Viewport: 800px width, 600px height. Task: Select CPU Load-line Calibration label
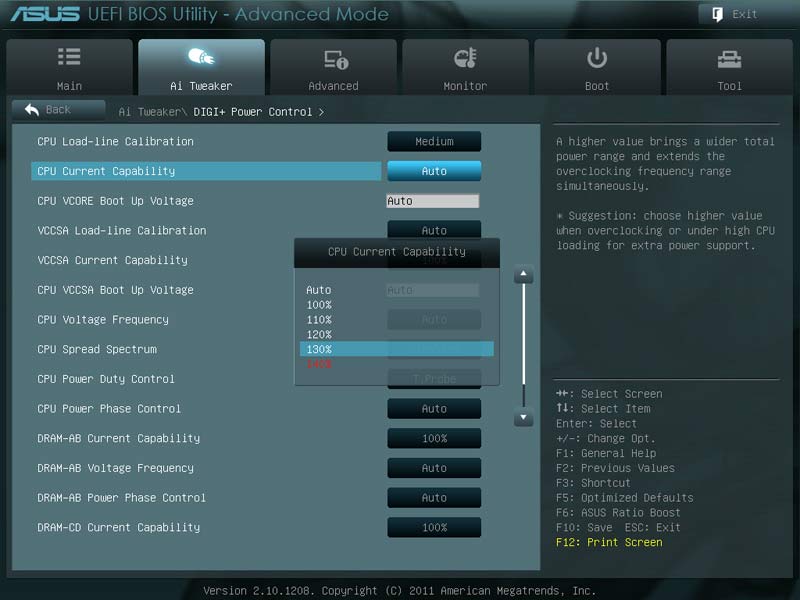pyautogui.click(x=115, y=141)
